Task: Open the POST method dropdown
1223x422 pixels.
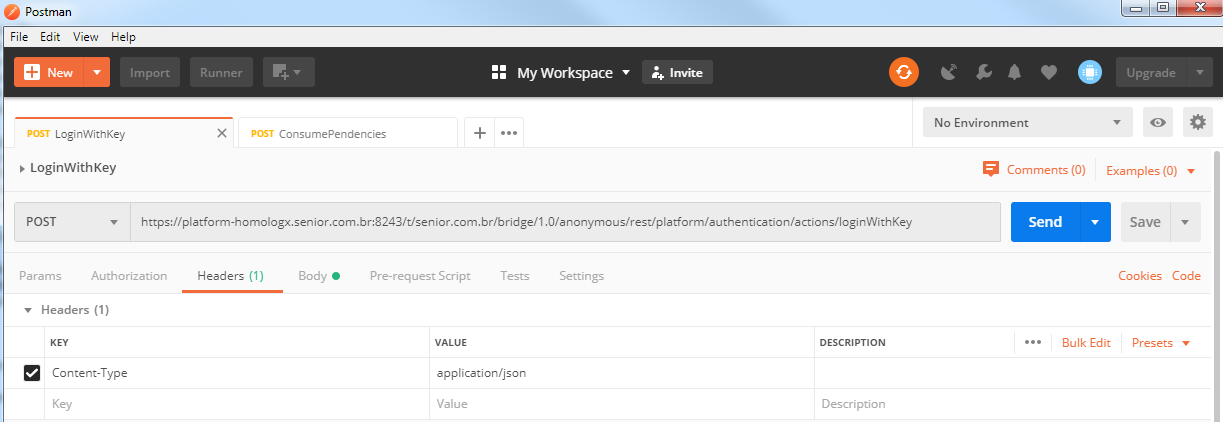Action: point(72,222)
